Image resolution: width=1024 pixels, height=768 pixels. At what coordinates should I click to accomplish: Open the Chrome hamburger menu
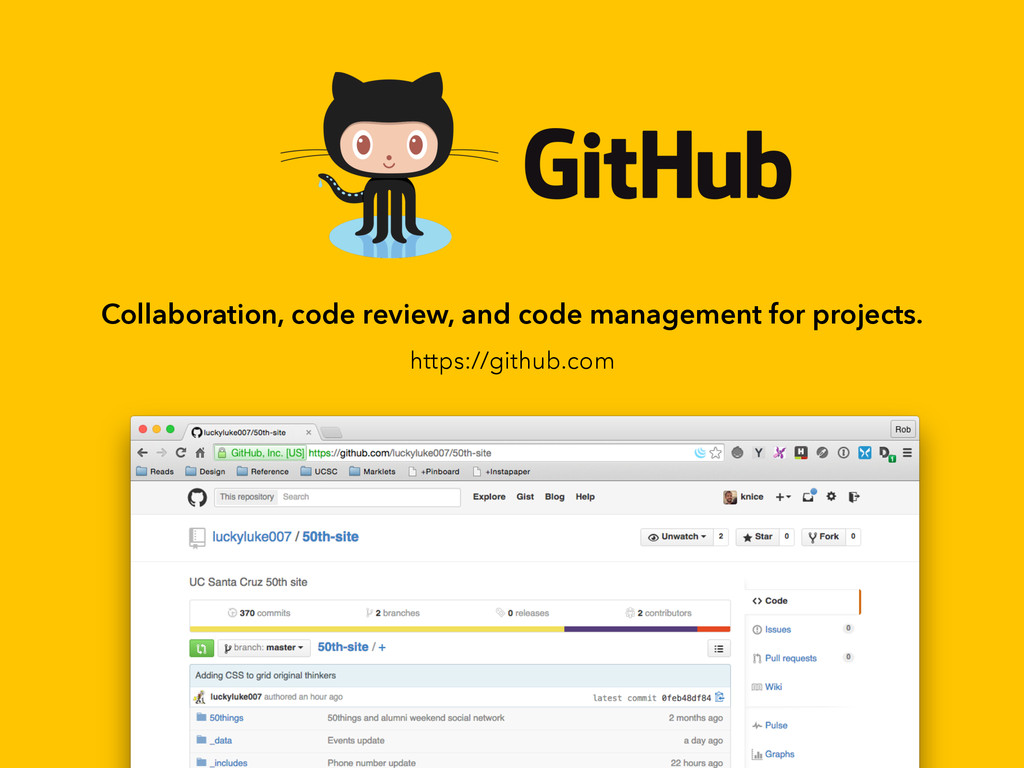pyautogui.click(x=907, y=453)
